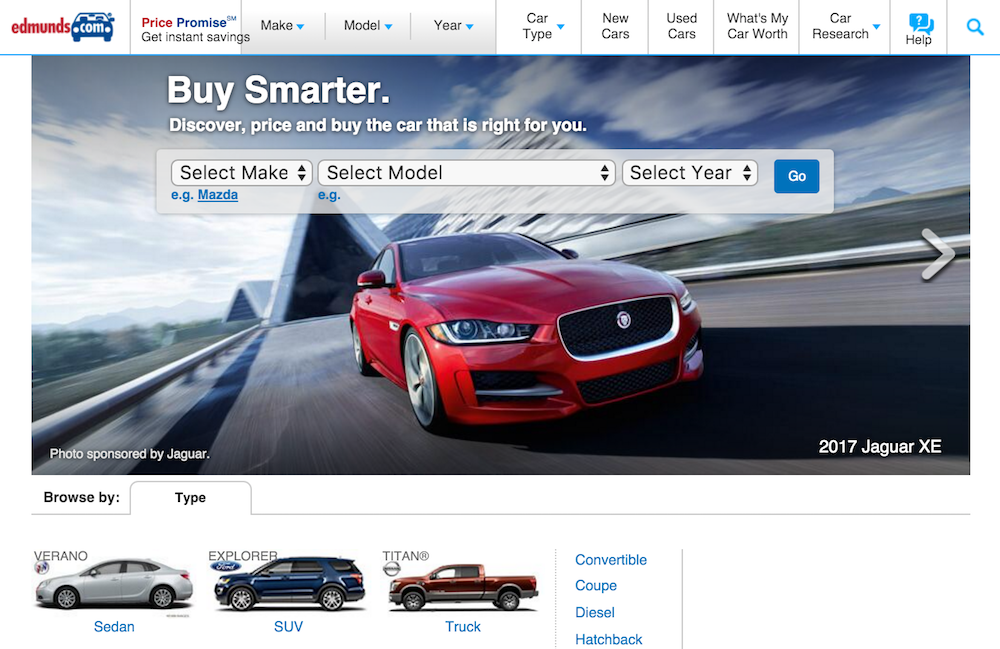Click the Nissan logo beside Titan
The height and width of the screenshot is (649, 1000).
pyautogui.click(x=392, y=569)
